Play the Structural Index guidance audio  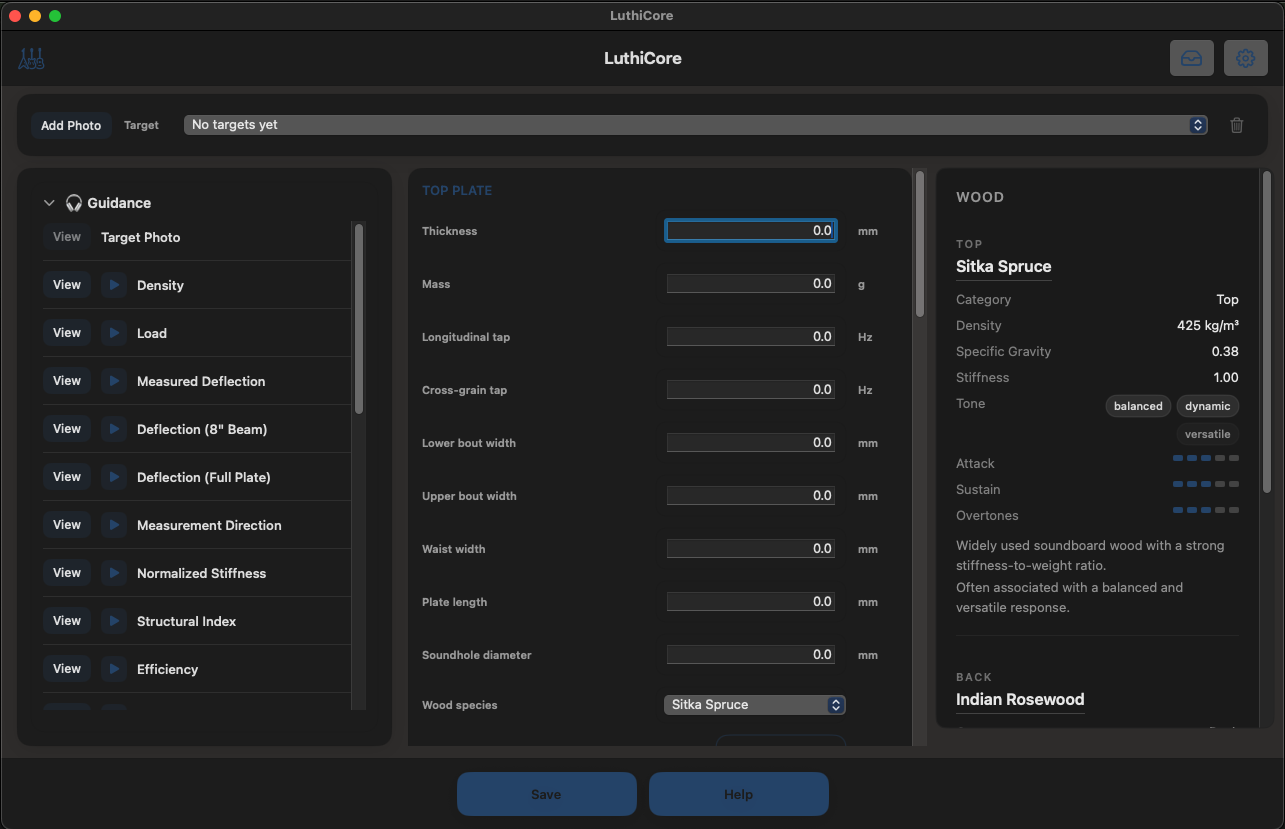click(x=114, y=621)
